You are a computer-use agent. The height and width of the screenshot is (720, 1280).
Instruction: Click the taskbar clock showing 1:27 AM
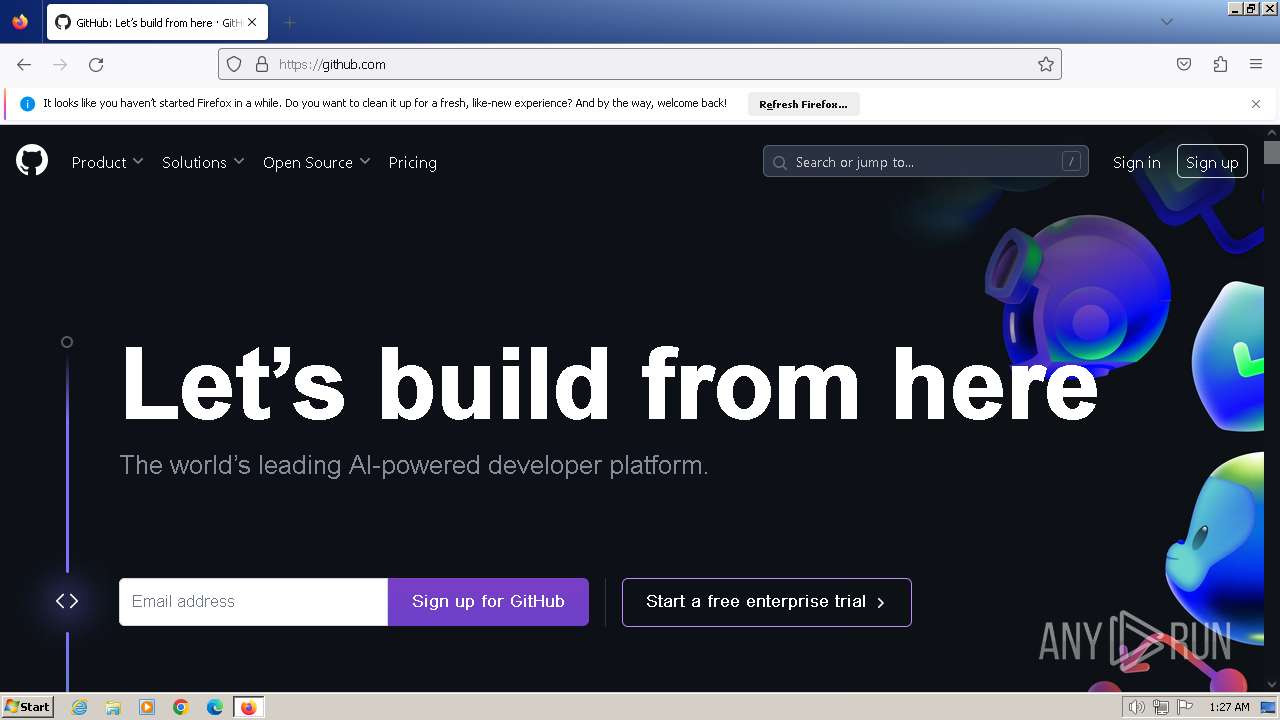pos(1229,707)
